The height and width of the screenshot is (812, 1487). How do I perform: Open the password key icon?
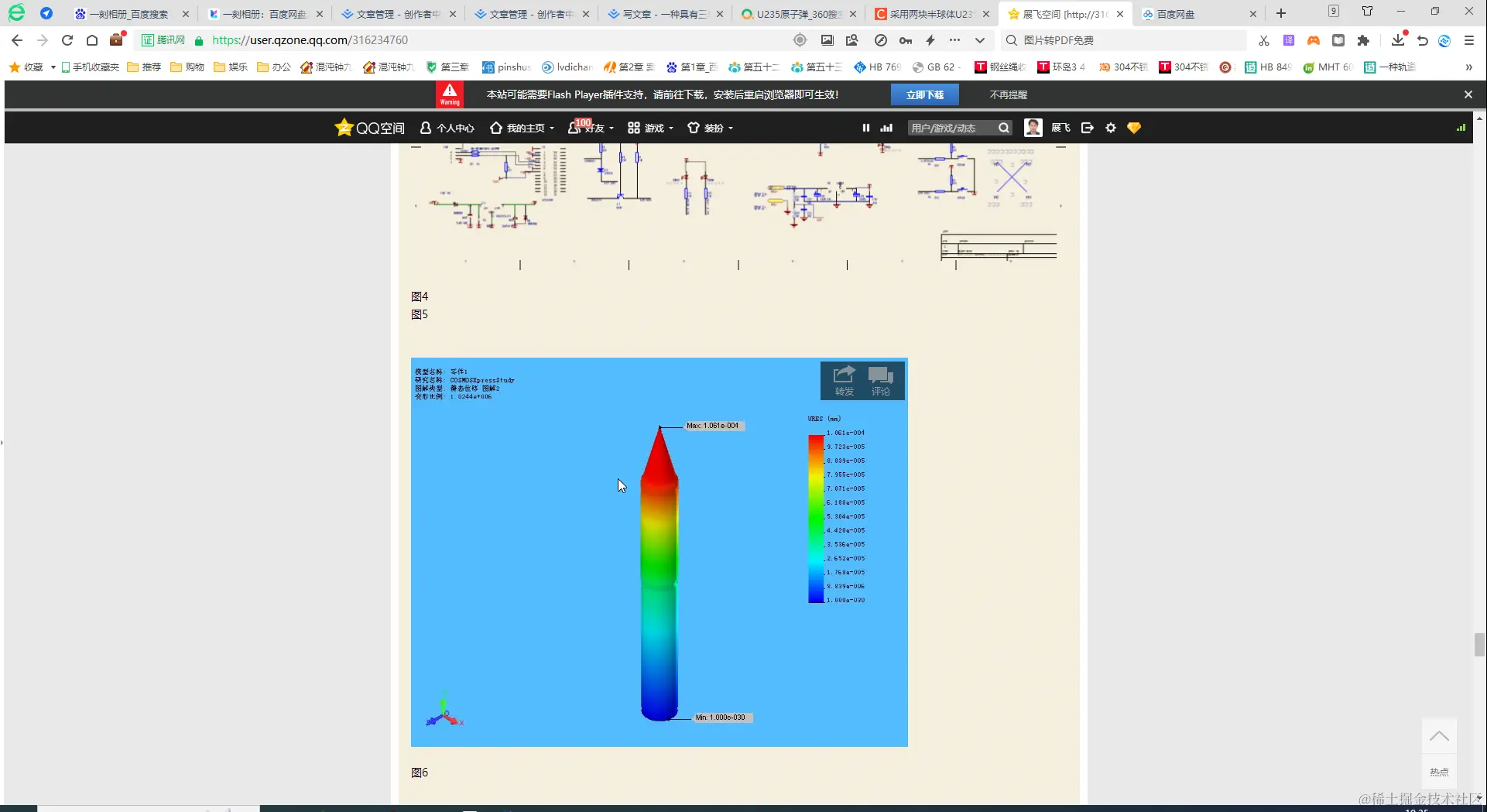(906, 40)
